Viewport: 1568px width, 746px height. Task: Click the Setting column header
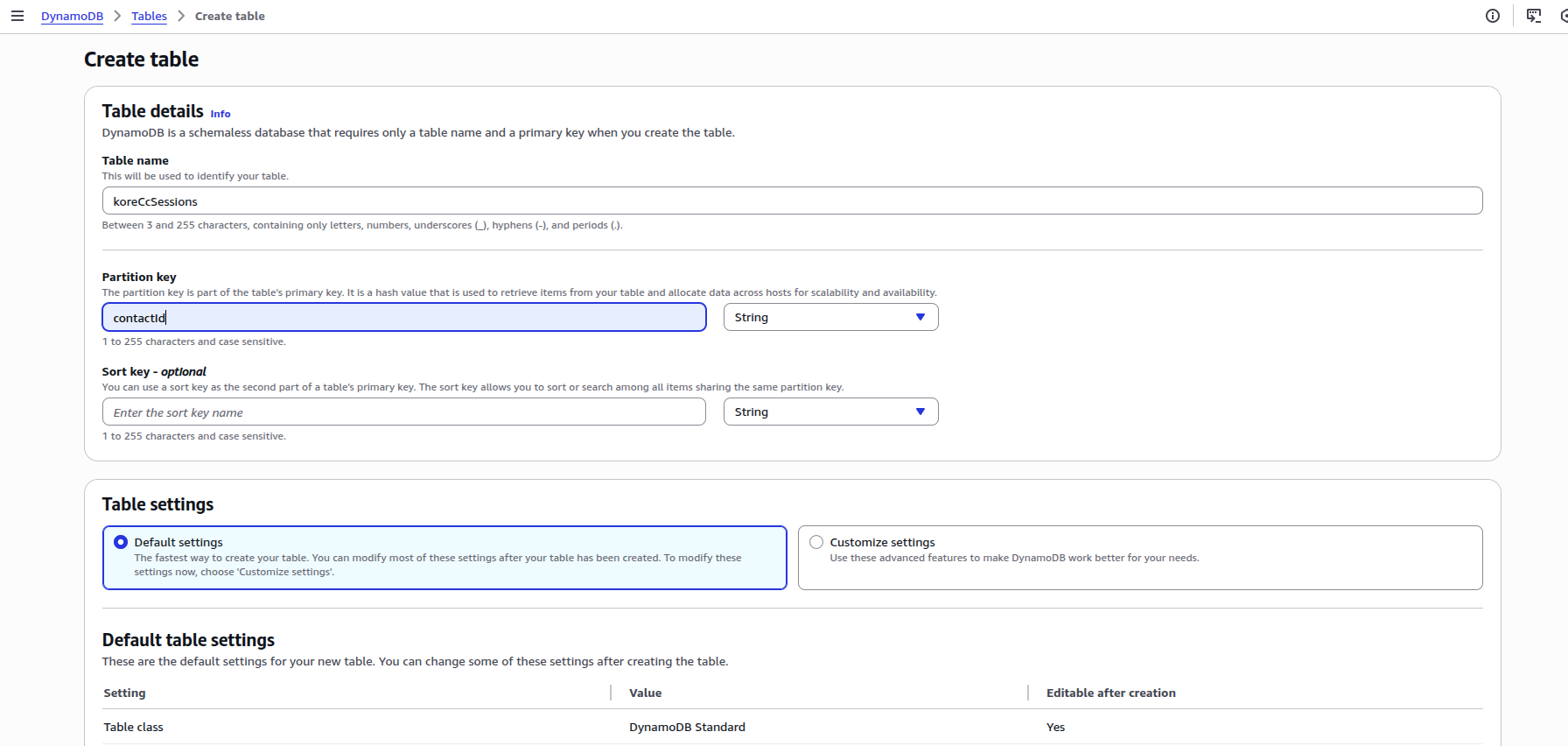[x=124, y=693]
